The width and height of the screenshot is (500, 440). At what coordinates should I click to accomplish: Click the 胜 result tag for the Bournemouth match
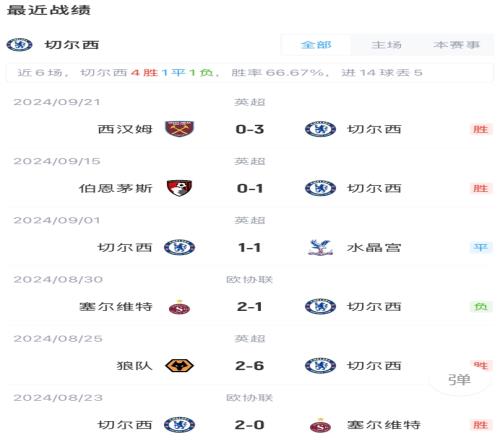(481, 188)
